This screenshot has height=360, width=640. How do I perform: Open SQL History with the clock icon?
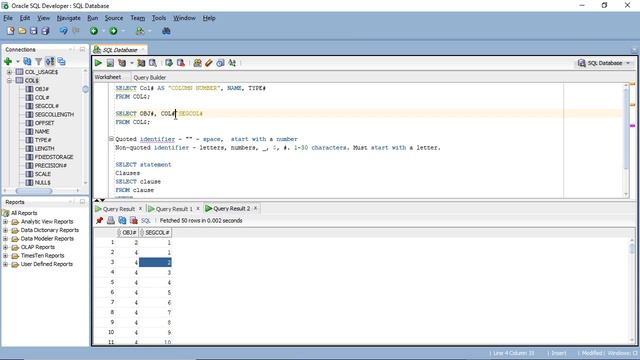pos(220,63)
